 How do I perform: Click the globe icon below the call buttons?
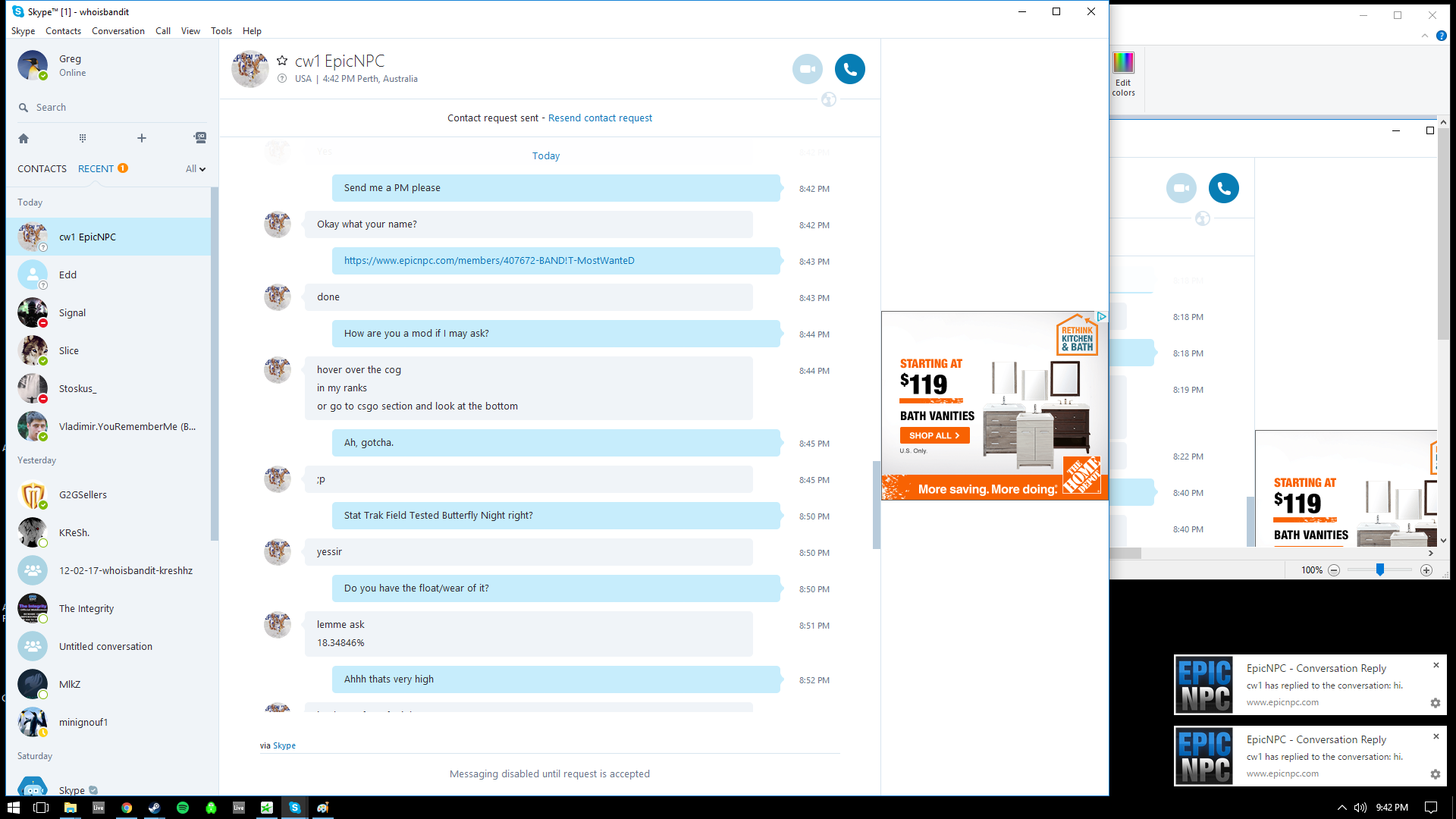(x=829, y=99)
